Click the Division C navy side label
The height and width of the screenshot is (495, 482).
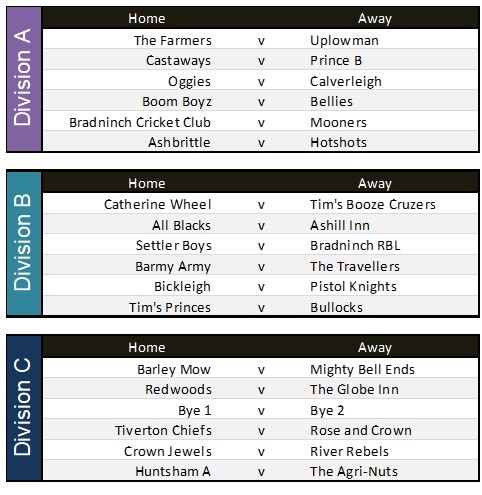(24, 408)
